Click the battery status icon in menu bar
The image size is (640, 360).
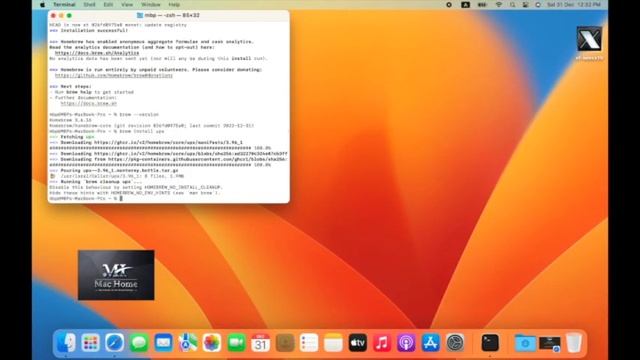click(x=482, y=4)
